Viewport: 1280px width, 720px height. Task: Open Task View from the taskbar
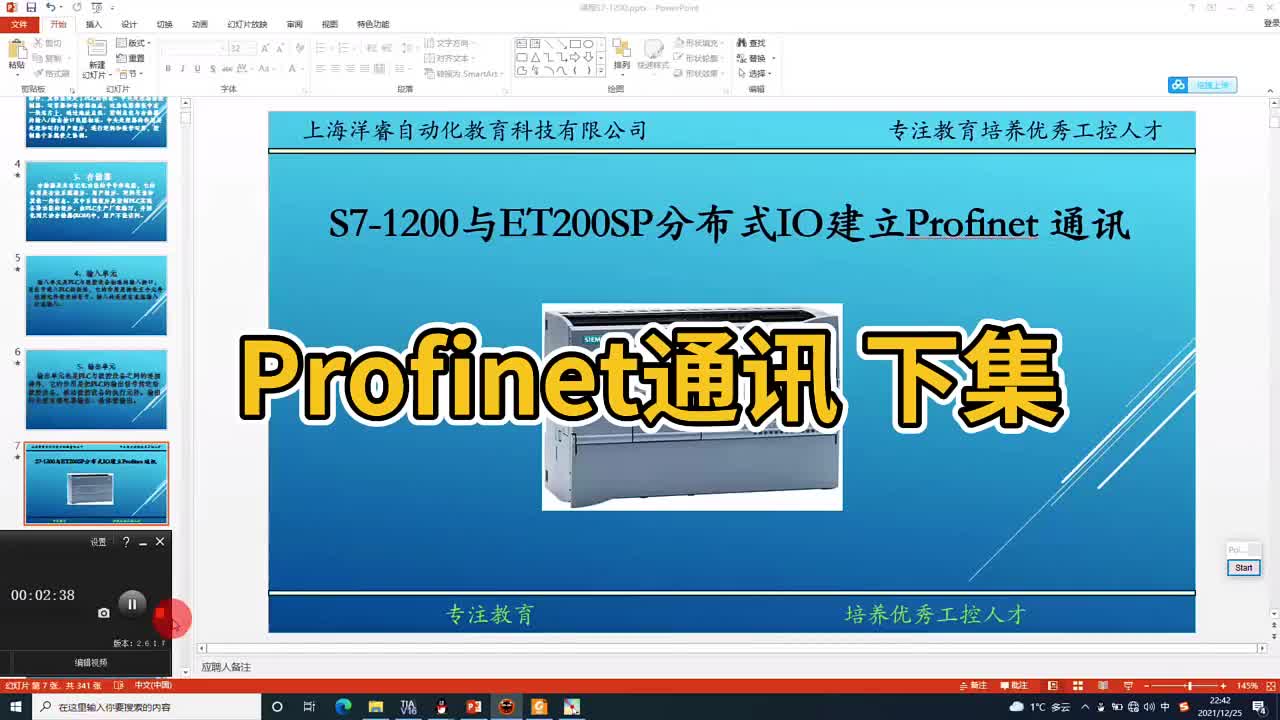coord(310,706)
